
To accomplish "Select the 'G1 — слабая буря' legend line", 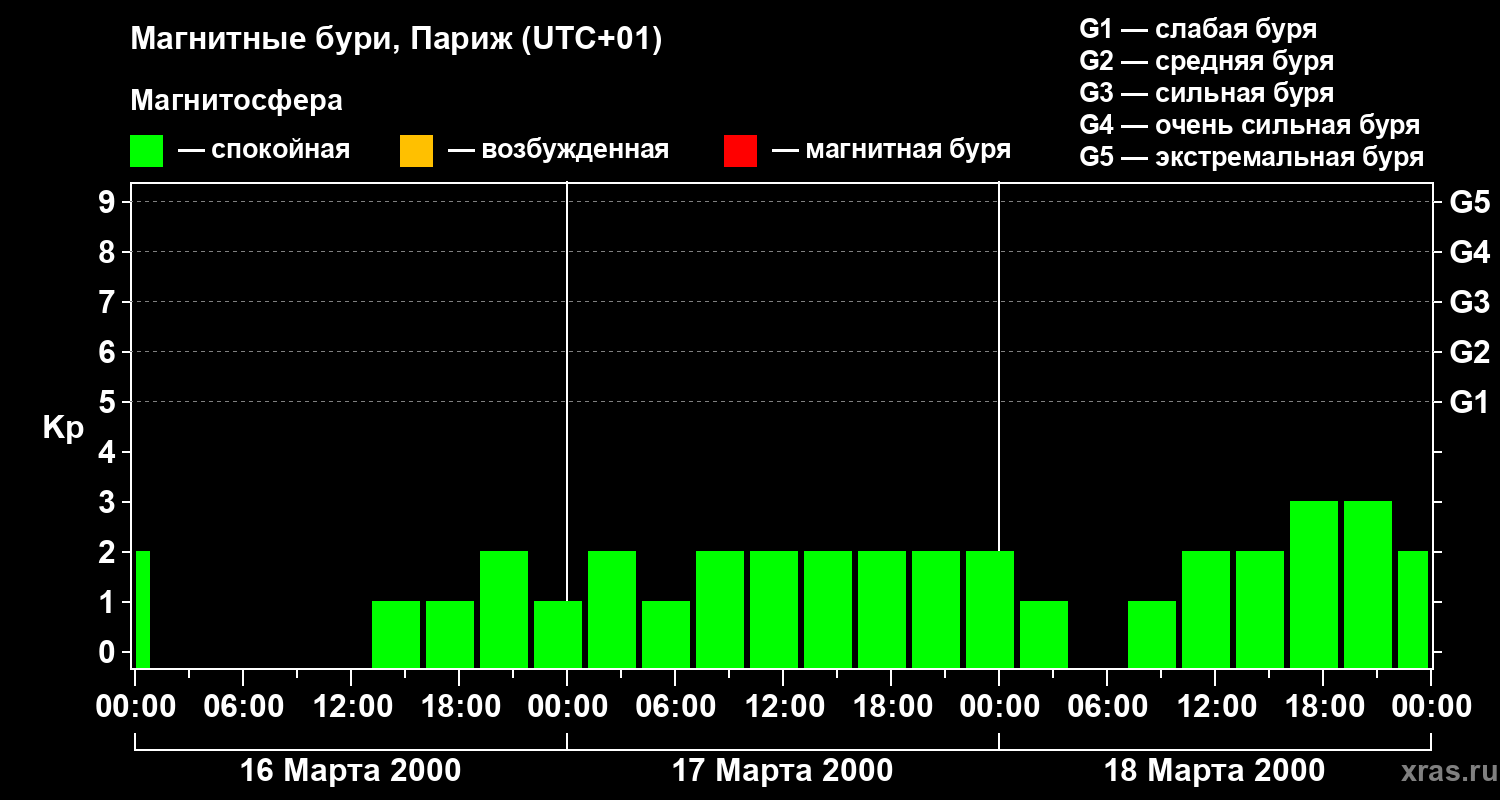I will 1198,29.
